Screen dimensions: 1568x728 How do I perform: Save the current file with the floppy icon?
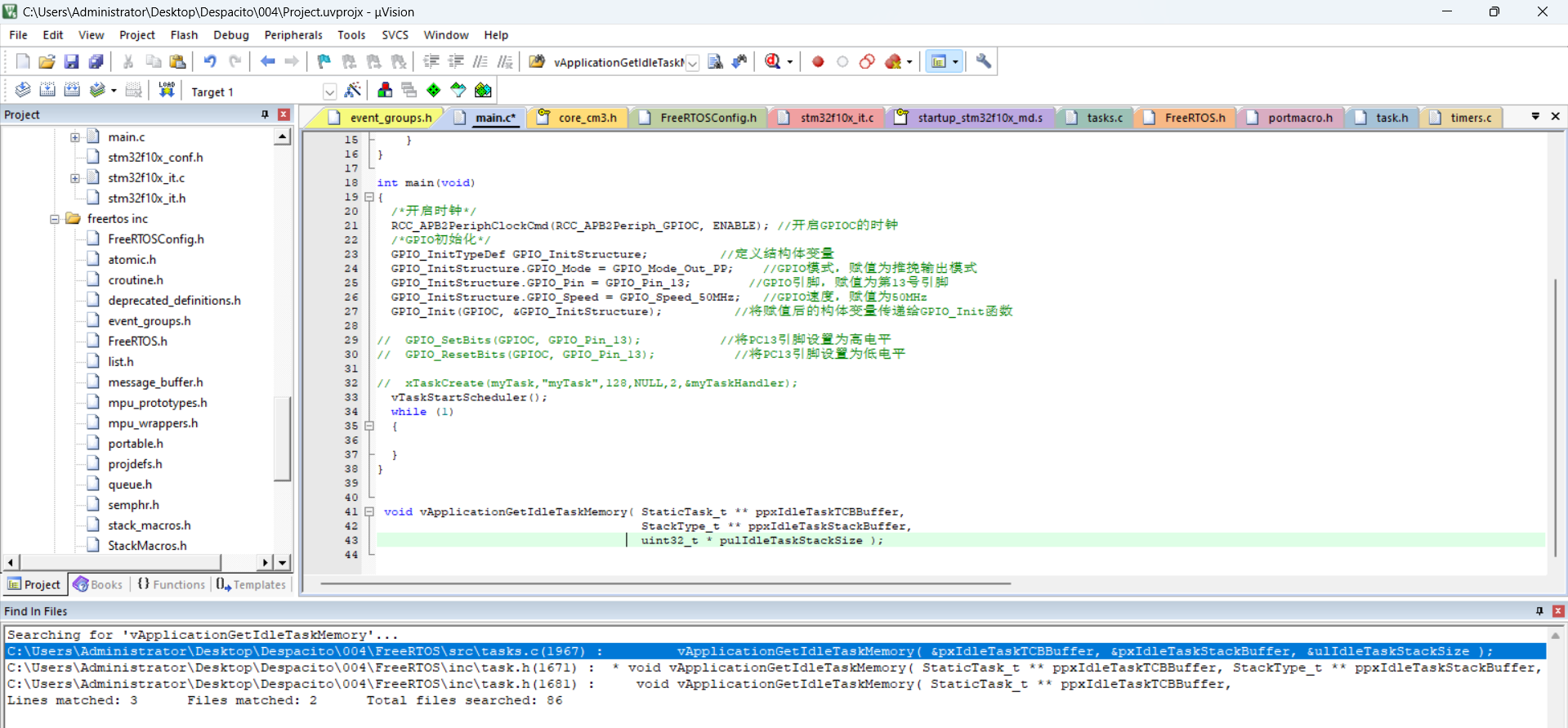click(x=72, y=61)
